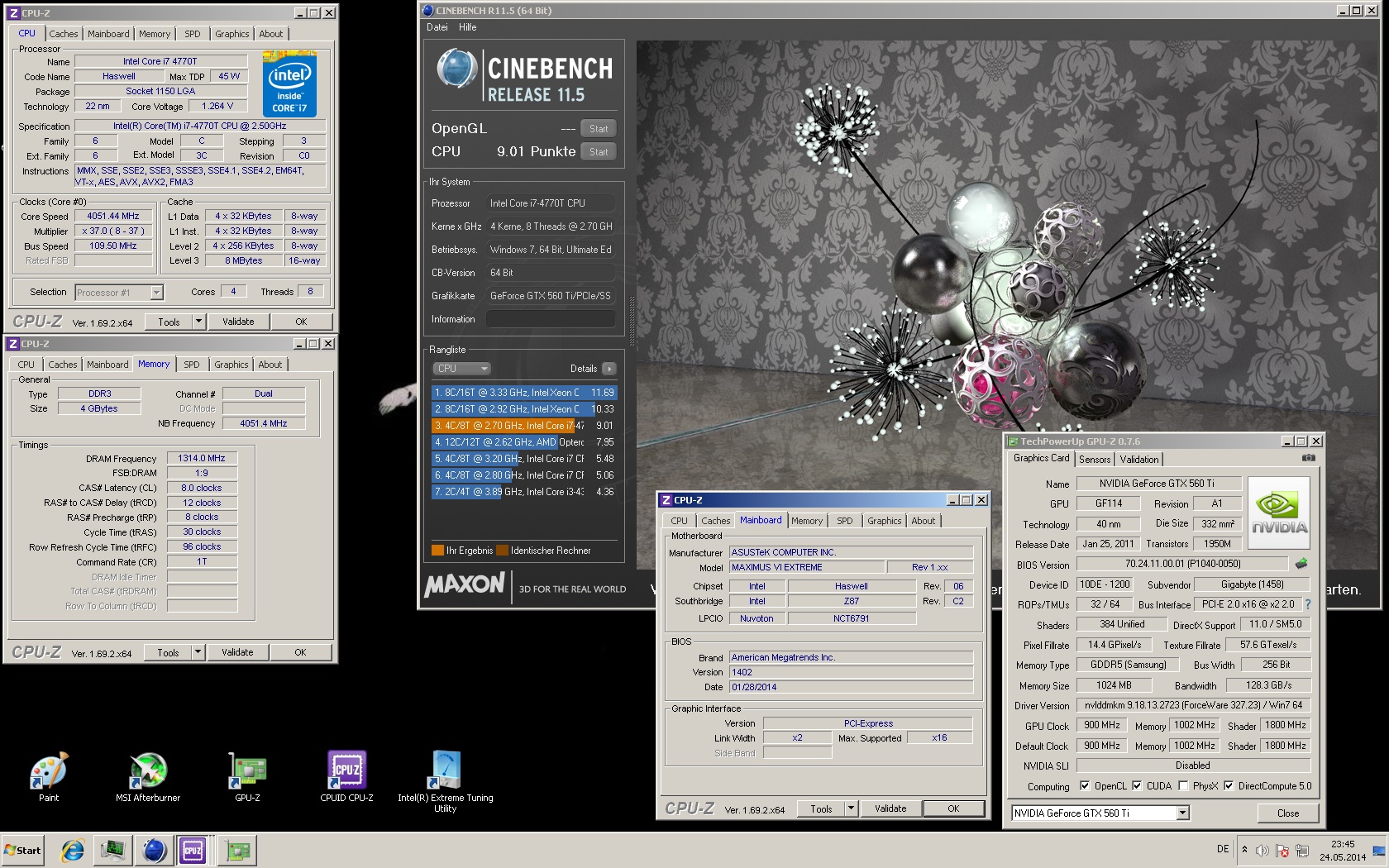This screenshot has height=868, width=1389.
Task: Click GPU-Z screenshot camera icon
Action: tap(1308, 457)
